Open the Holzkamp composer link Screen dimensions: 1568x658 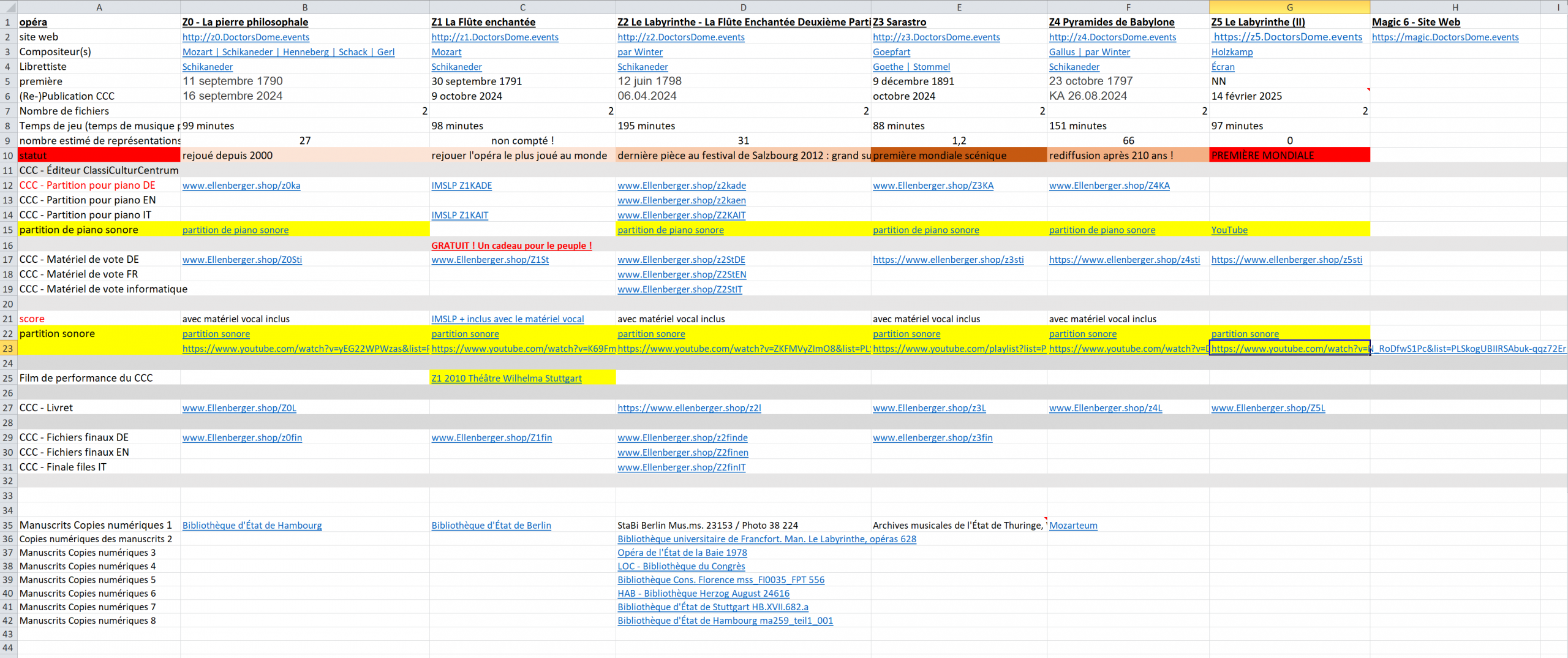pyautogui.click(x=1232, y=52)
